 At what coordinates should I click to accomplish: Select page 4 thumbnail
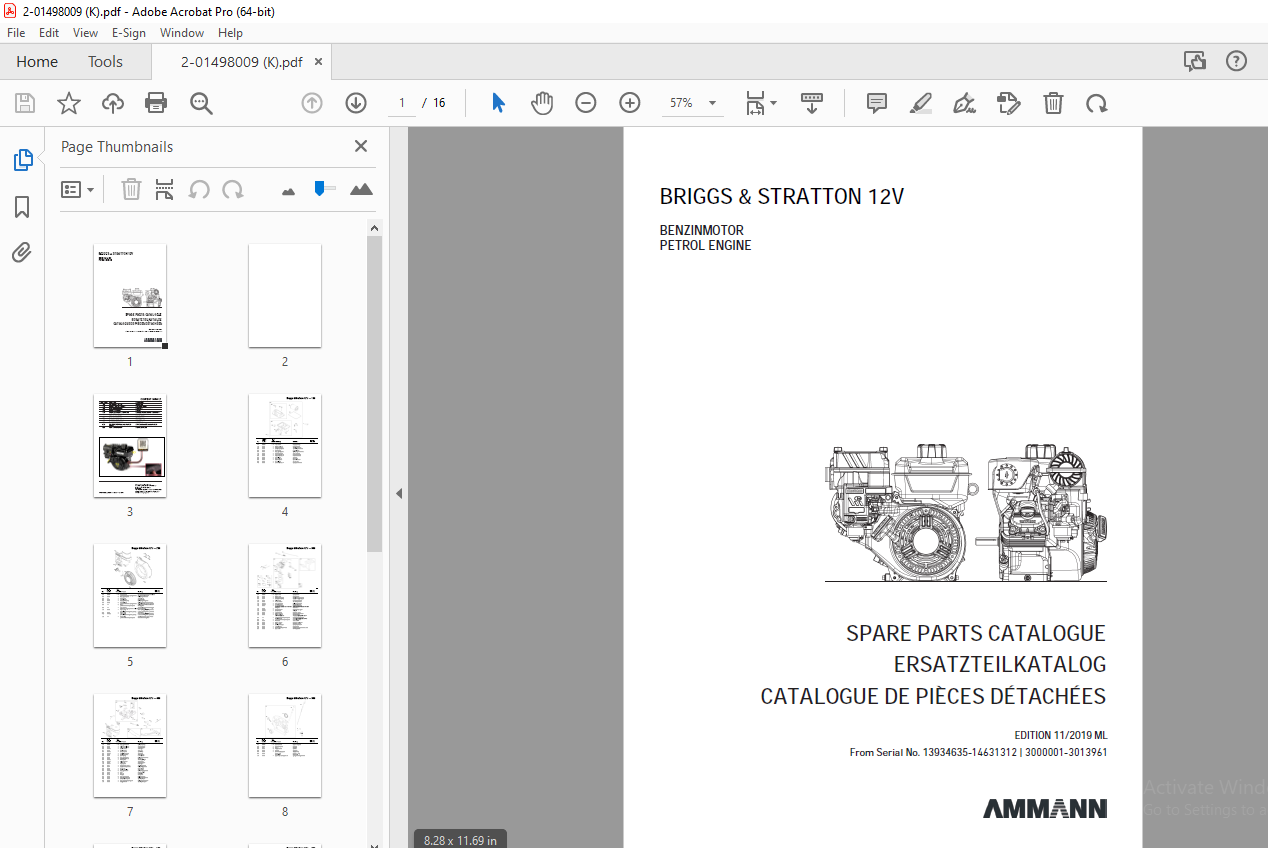285,446
